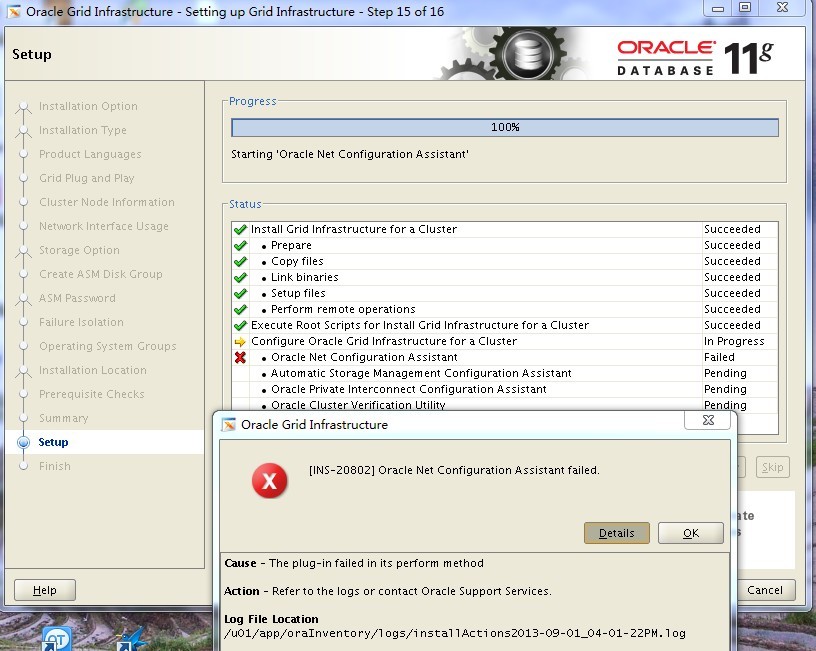Click 'Automatic Storage Management Configuration Assistant' row
Viewport: 816px width, 651px height.
click(505, 374)
